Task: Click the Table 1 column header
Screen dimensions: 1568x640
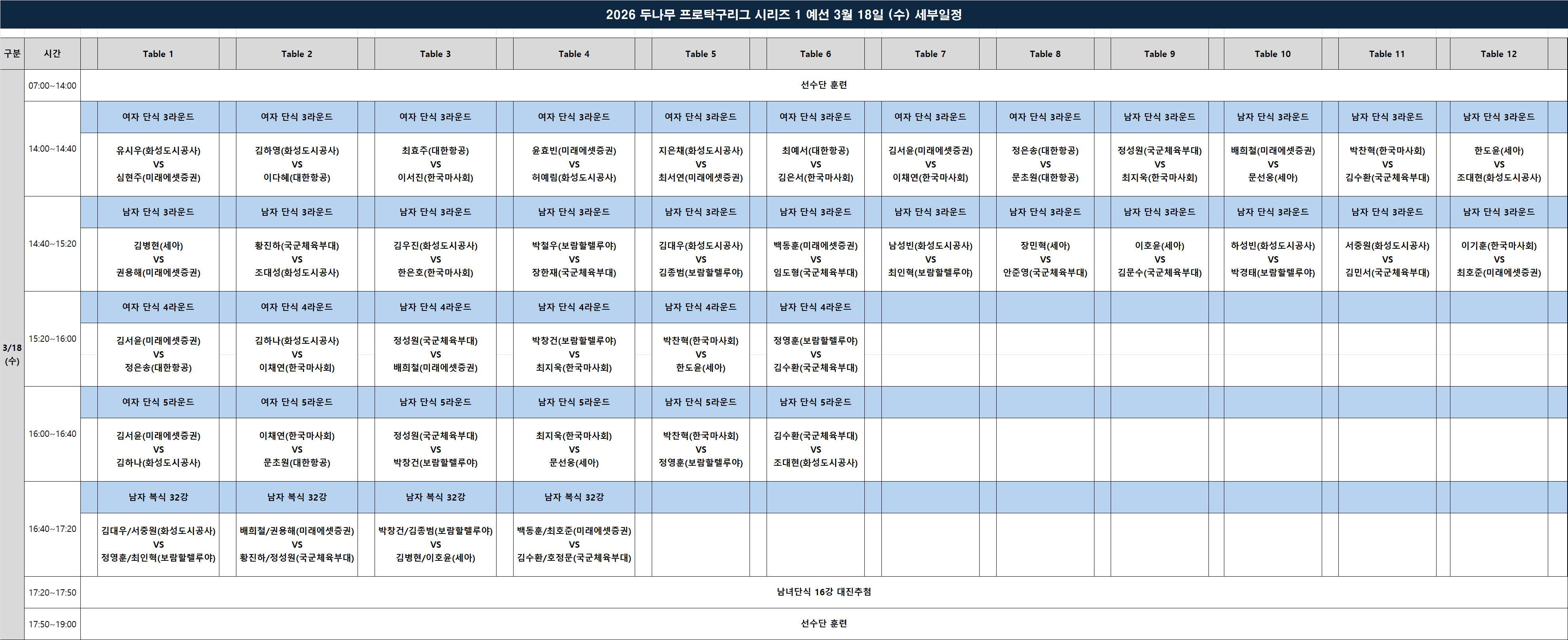Action: [158, 53]
